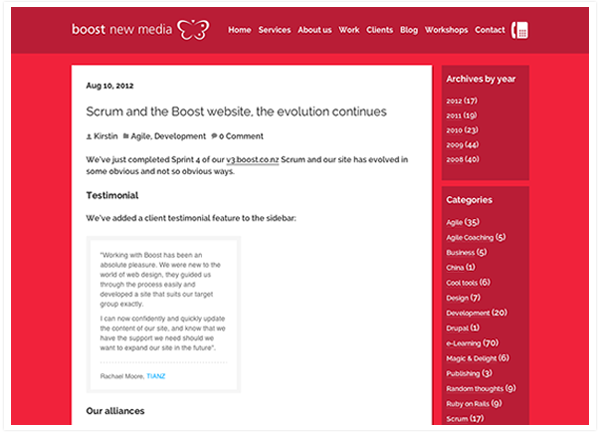Viewport: 600px width, 433px height.
Task: Open the Services menu item
Action: click(x=274, y=30)
